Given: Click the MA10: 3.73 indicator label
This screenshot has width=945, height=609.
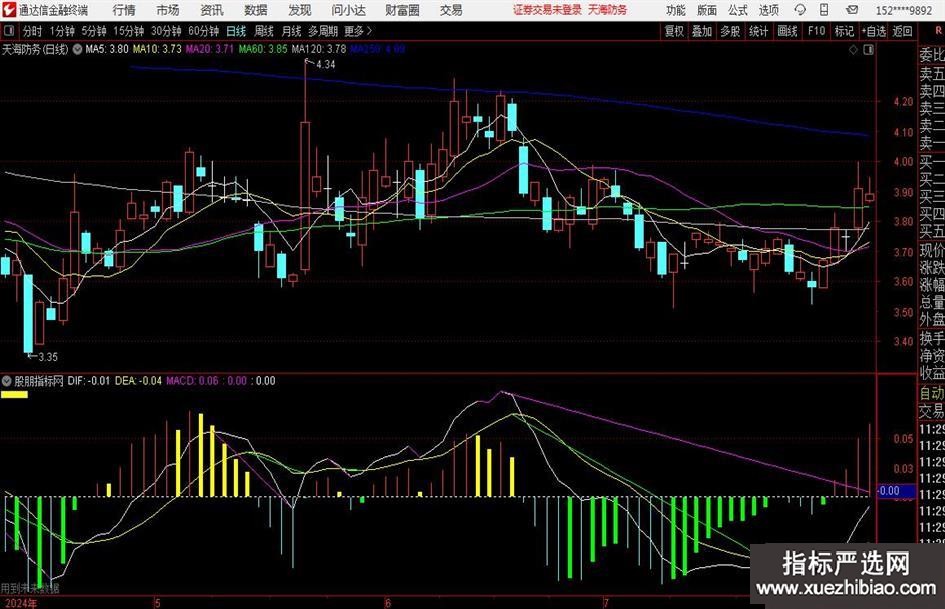Looking at the screenshot, I should coord(157,49).
